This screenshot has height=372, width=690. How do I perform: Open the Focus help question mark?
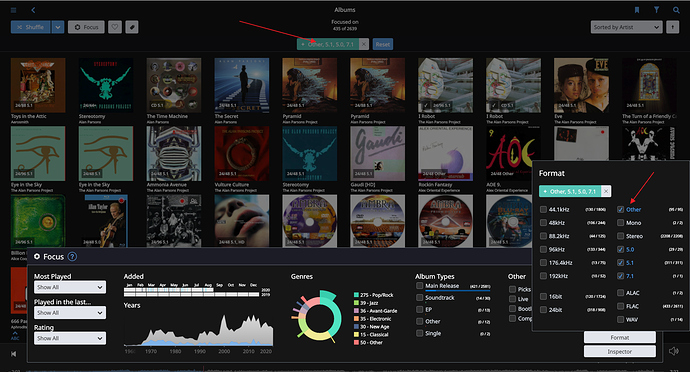[72, 256]
